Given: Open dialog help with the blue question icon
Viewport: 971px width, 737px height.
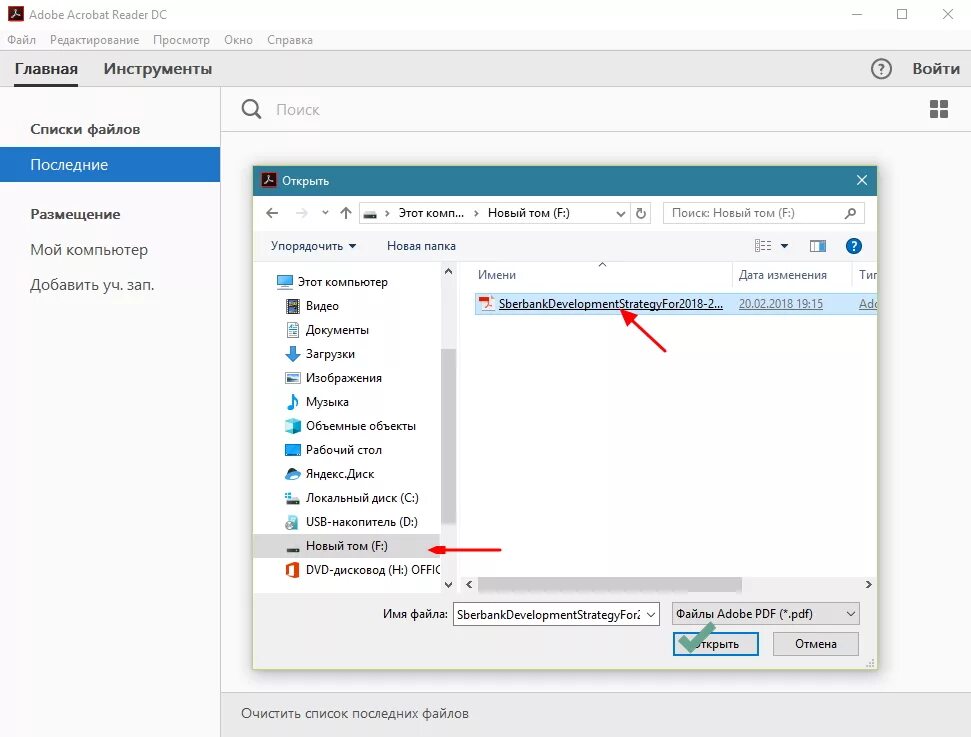Looking at the screenshot, I should [853, 246].
